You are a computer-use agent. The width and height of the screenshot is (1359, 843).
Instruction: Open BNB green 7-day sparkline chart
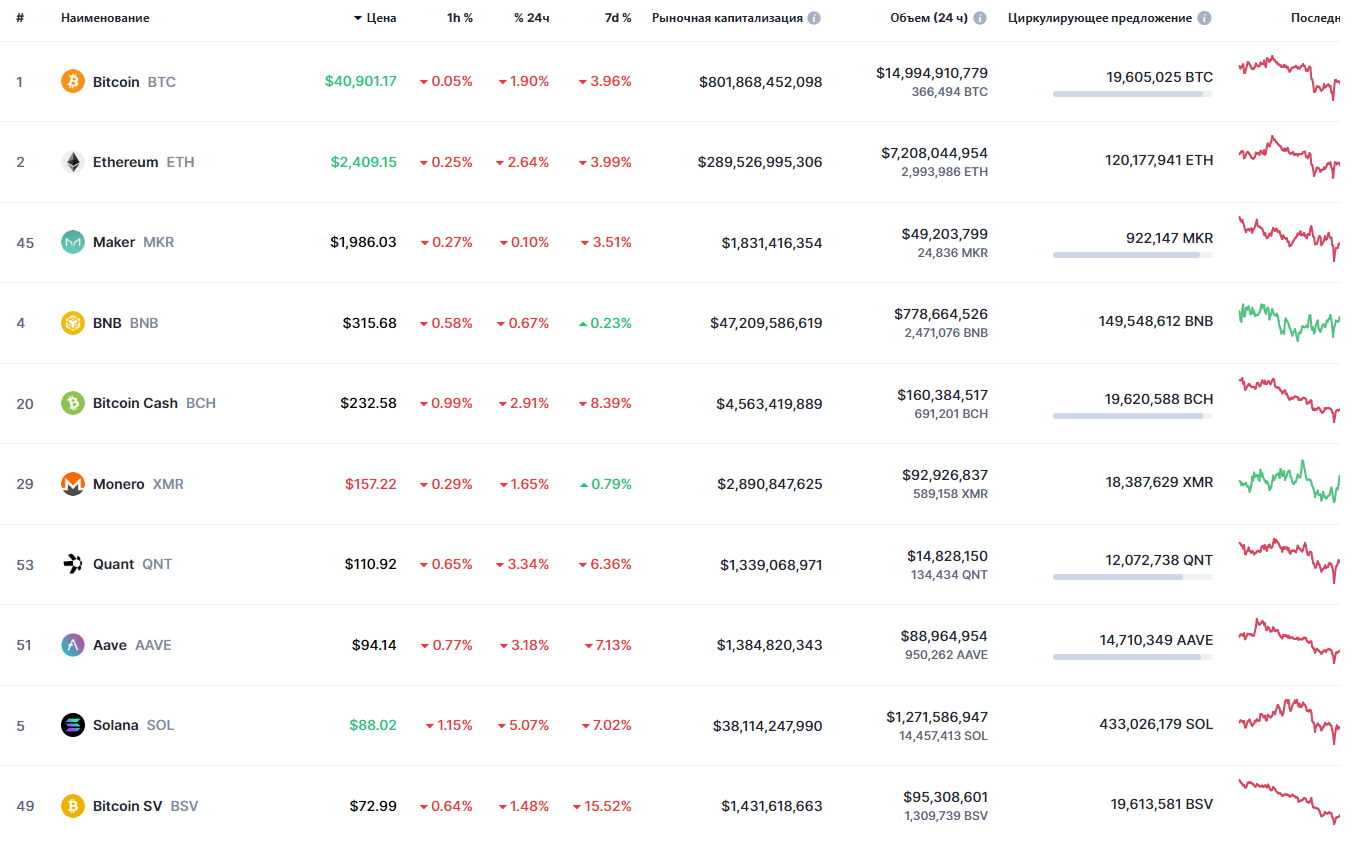[1289, 321]
